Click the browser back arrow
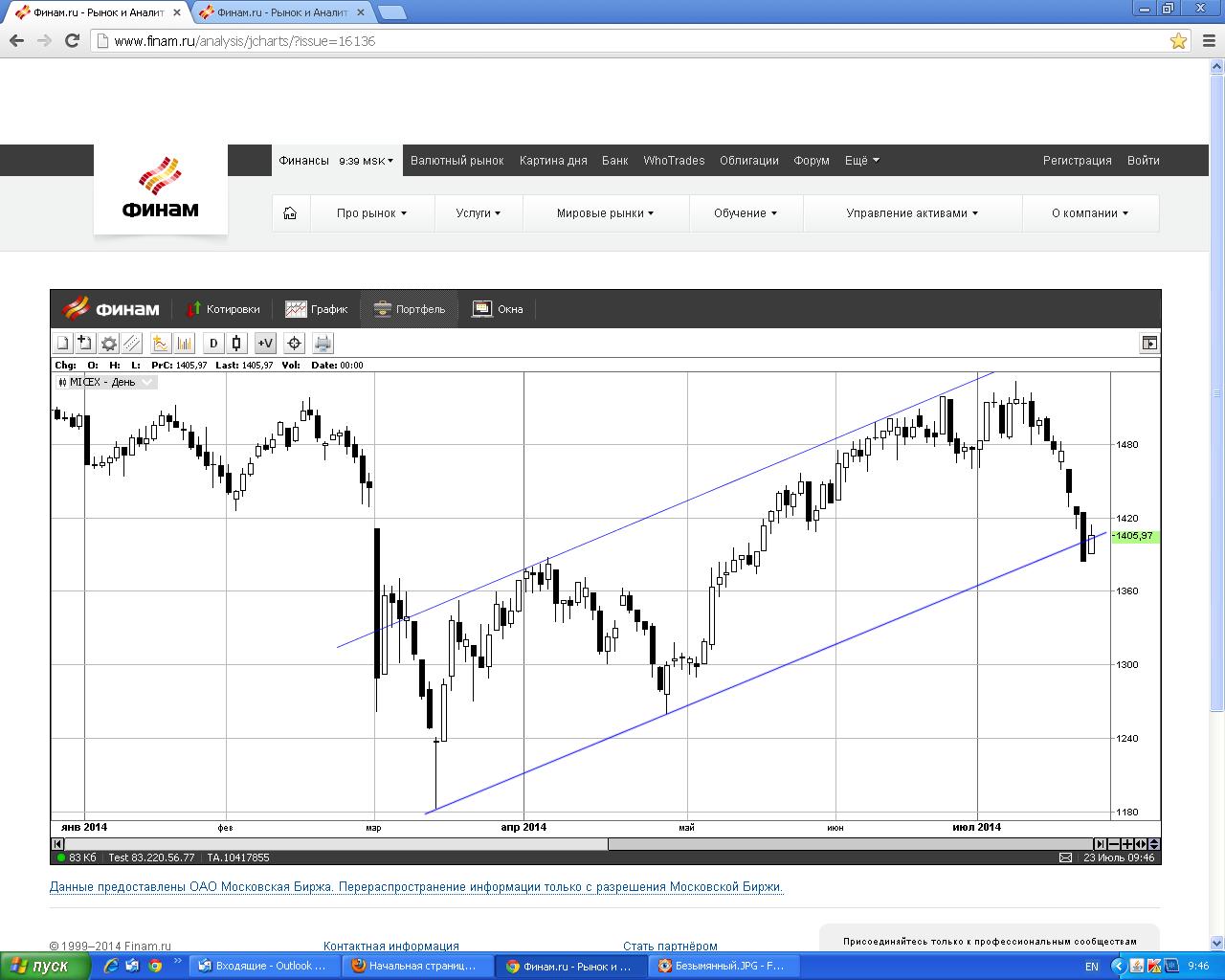 (16, 41)
